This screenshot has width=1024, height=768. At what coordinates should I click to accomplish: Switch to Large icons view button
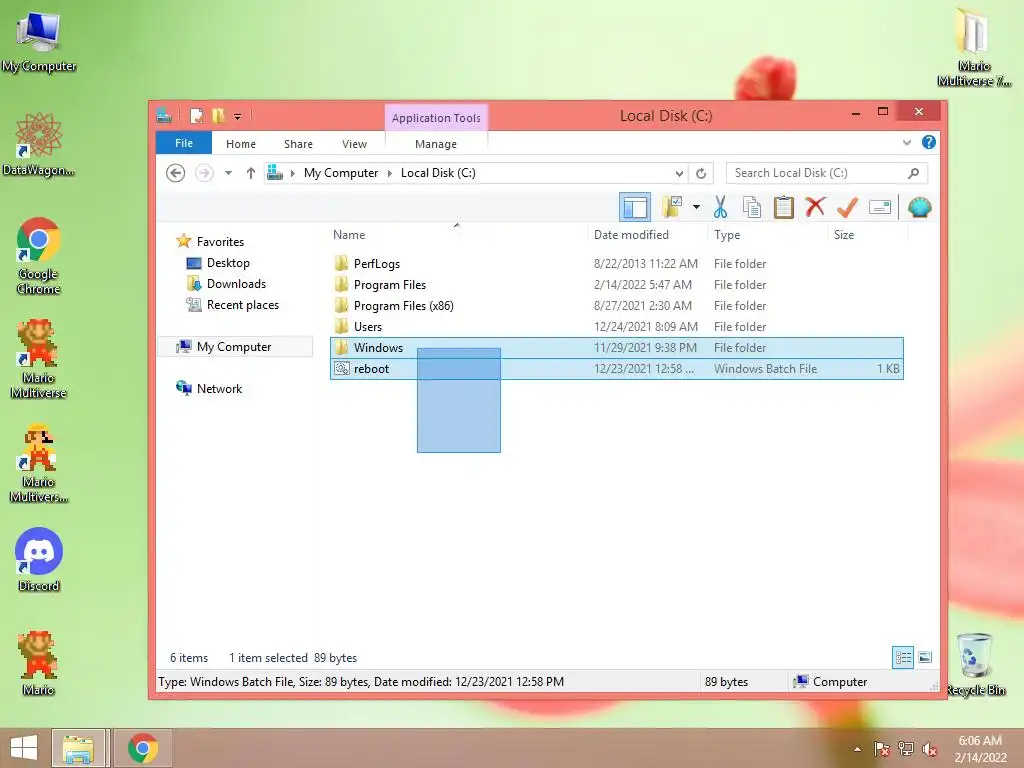[925, 657]
